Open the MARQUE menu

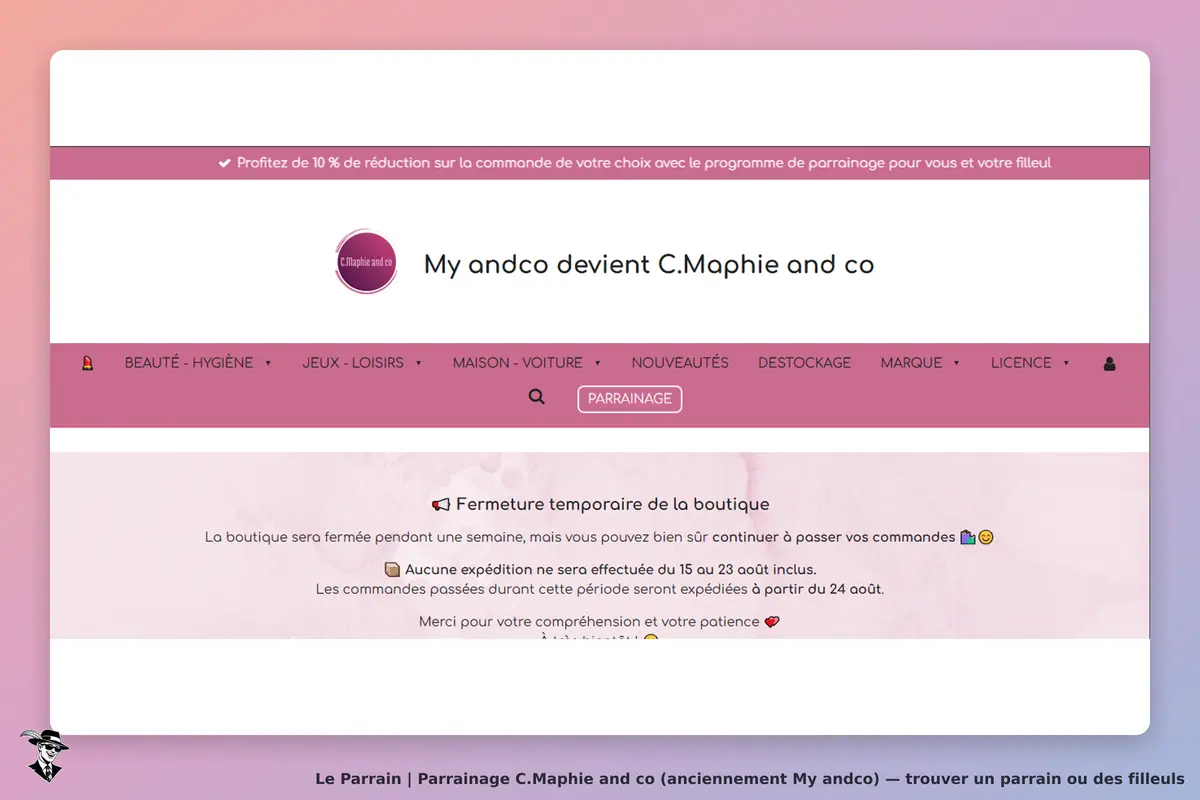pyautogui.click(x=911, y=363)
